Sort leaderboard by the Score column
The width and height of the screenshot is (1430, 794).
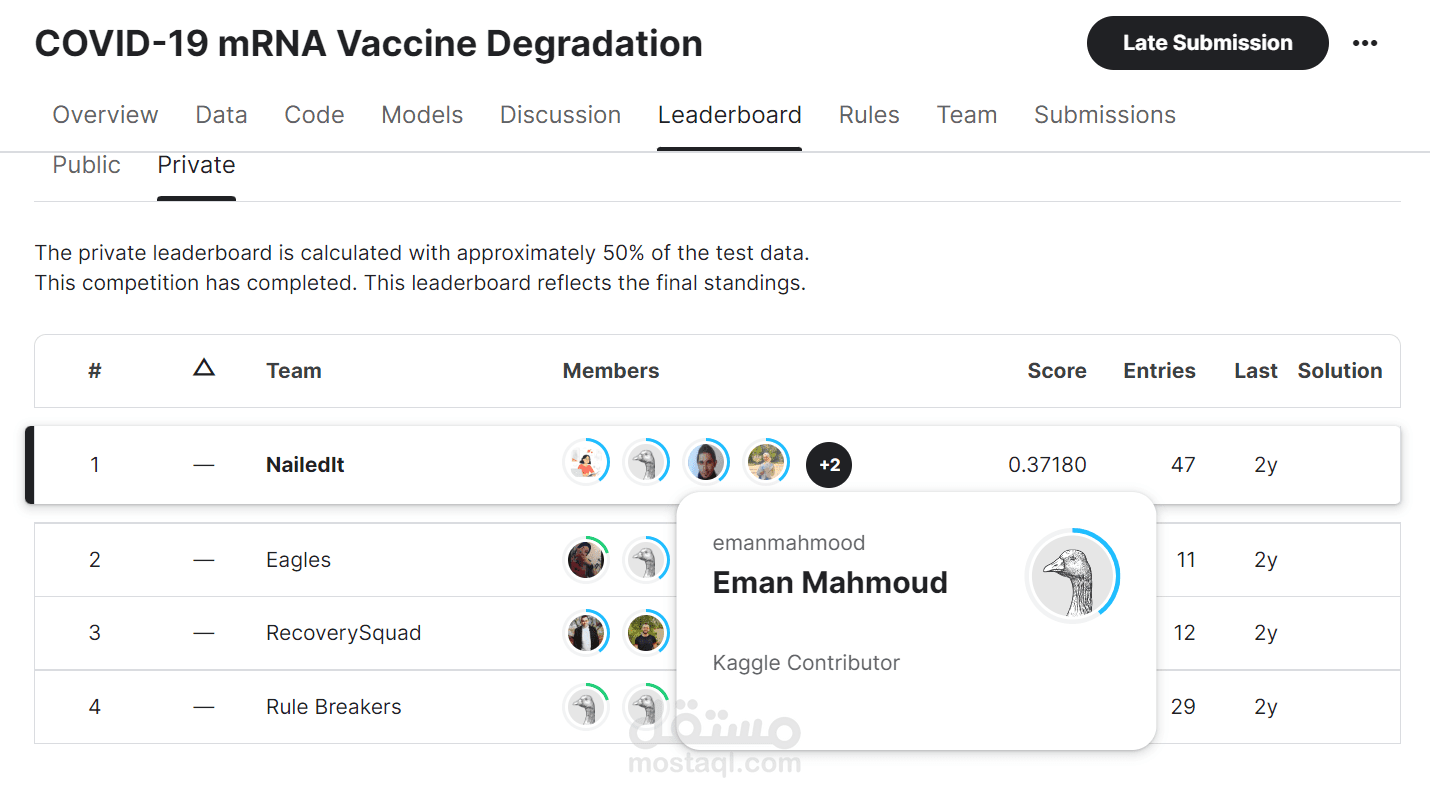click(x=1057, y=370)
